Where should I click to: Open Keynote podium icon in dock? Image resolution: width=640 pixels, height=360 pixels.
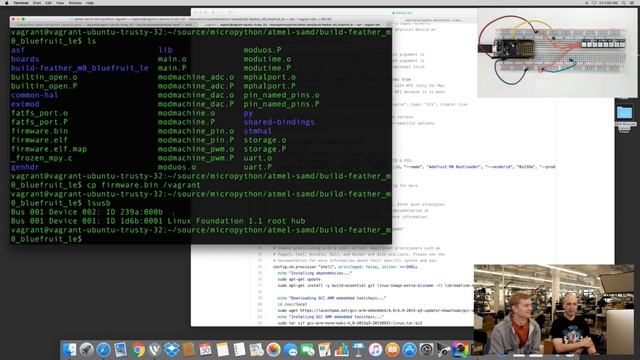(x=358, y=350)
